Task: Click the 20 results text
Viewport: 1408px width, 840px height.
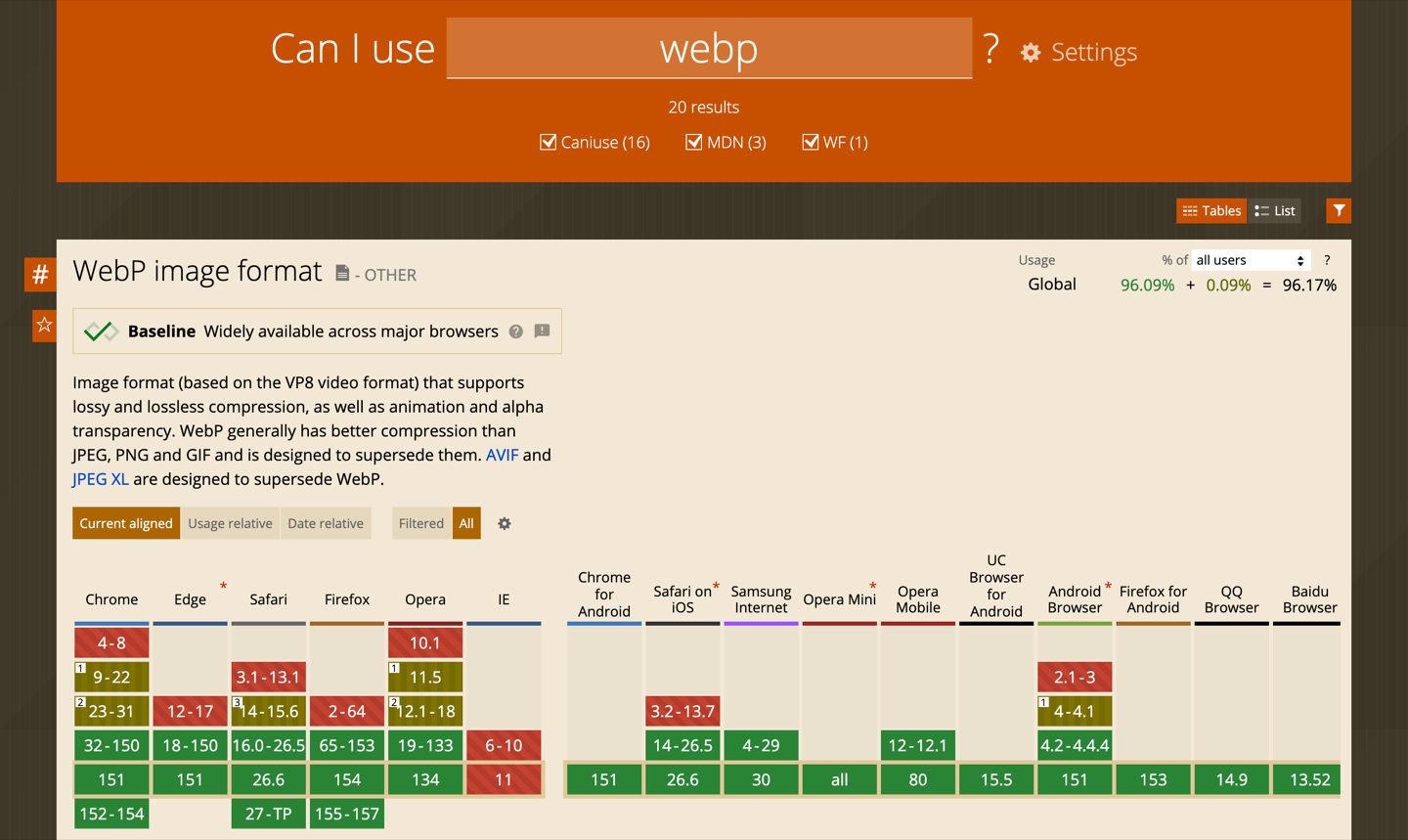Action: (704, 108)
